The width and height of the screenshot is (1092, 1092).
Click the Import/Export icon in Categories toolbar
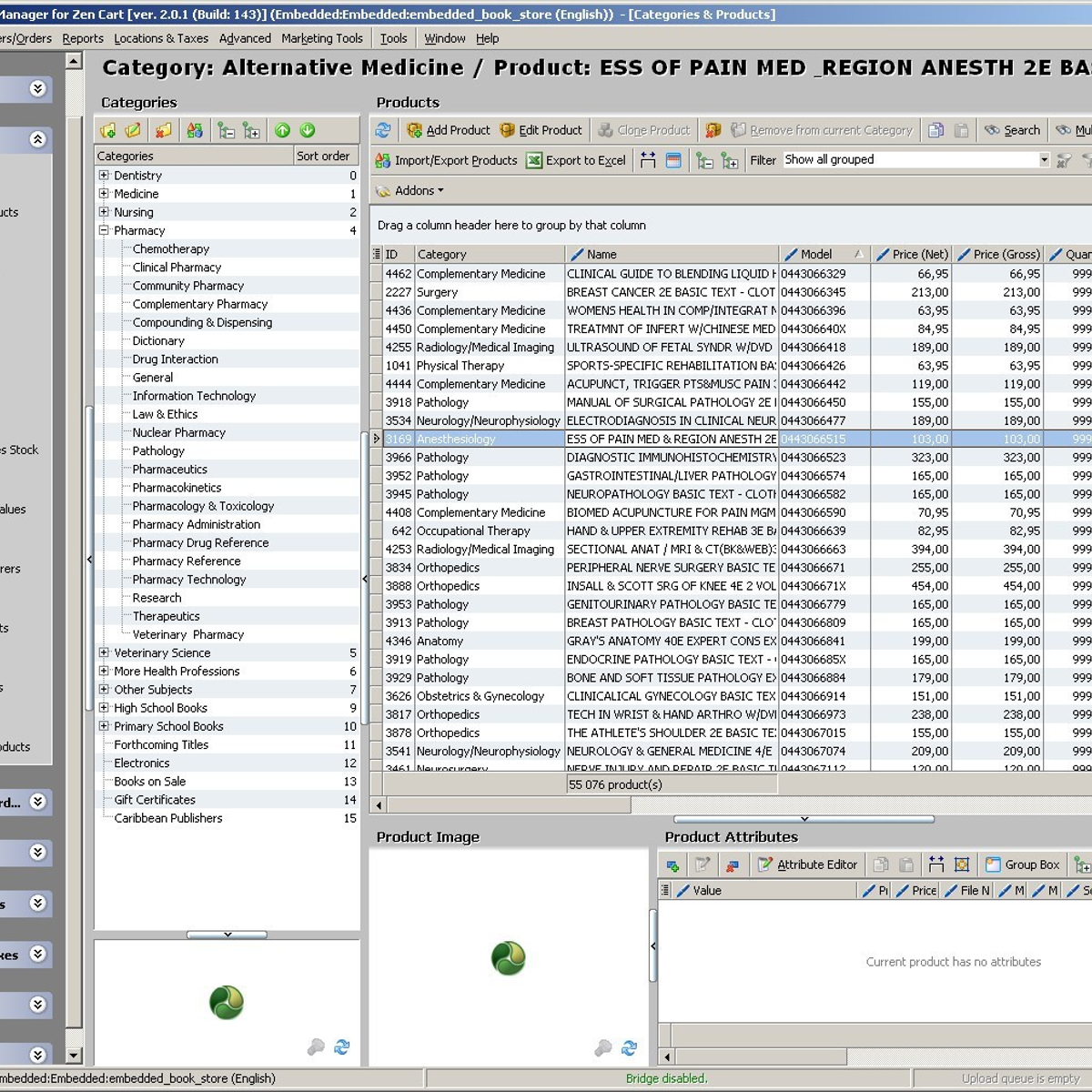(195, 131)
